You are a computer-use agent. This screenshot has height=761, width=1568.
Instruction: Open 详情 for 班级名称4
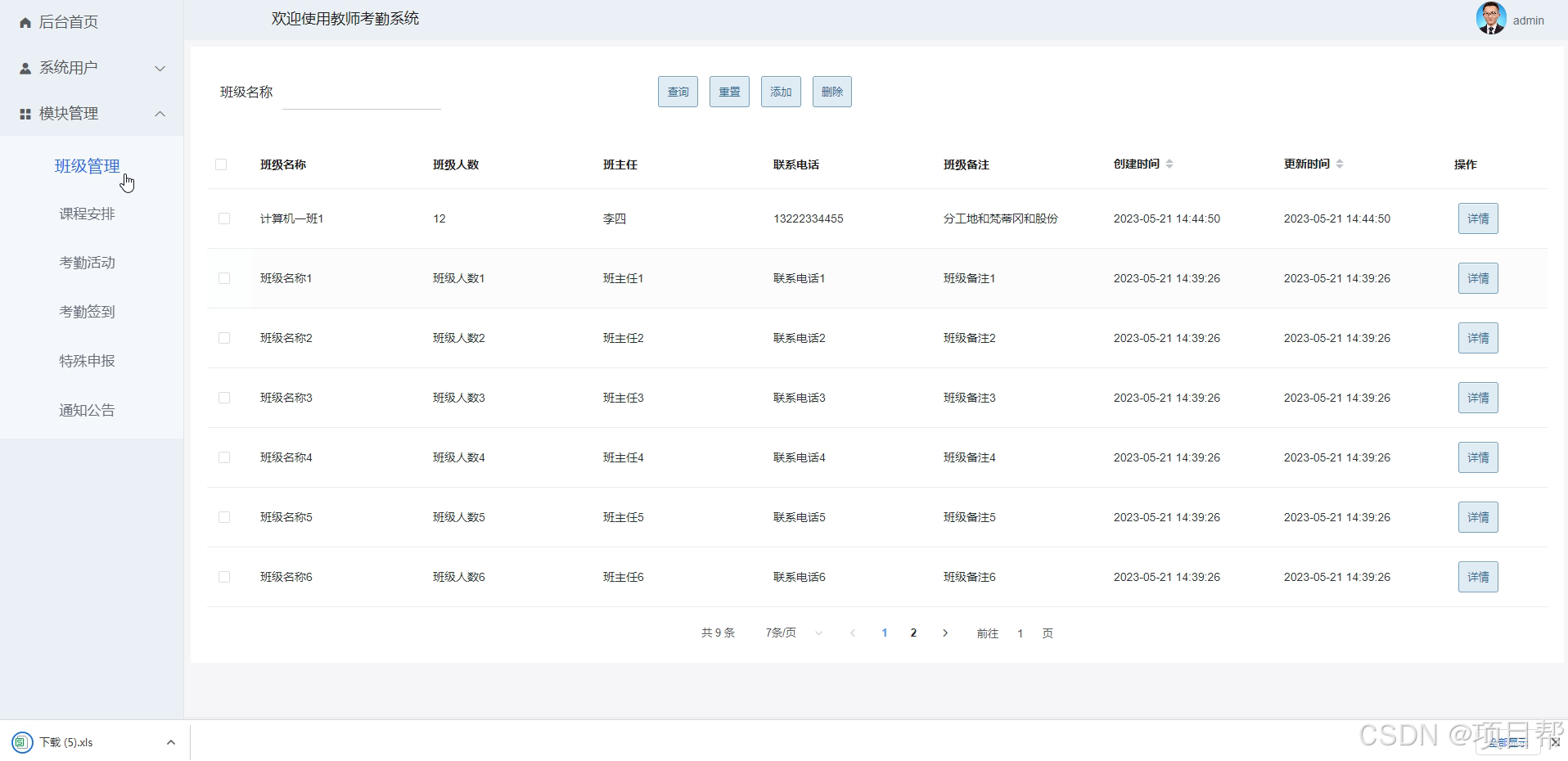(1478, 457)
